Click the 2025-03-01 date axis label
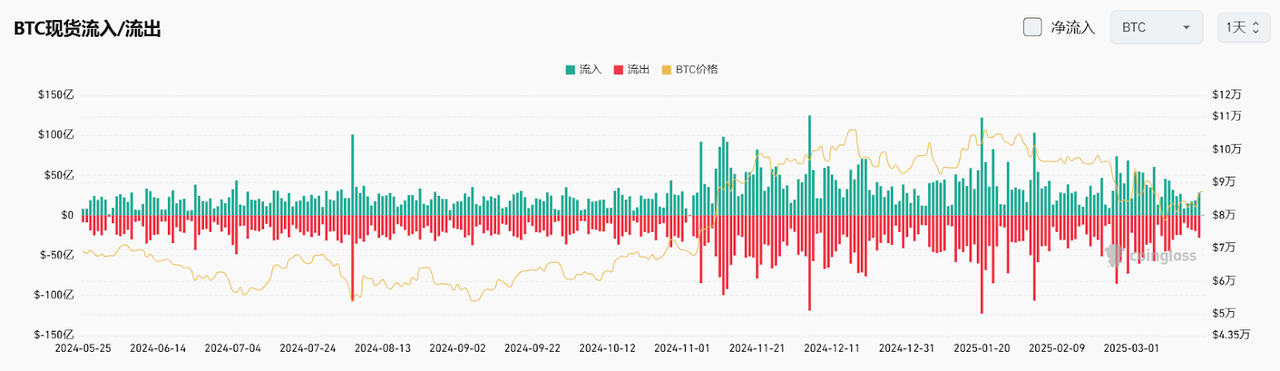Viewport: 1280px width, 371px height. point(1131,348)
